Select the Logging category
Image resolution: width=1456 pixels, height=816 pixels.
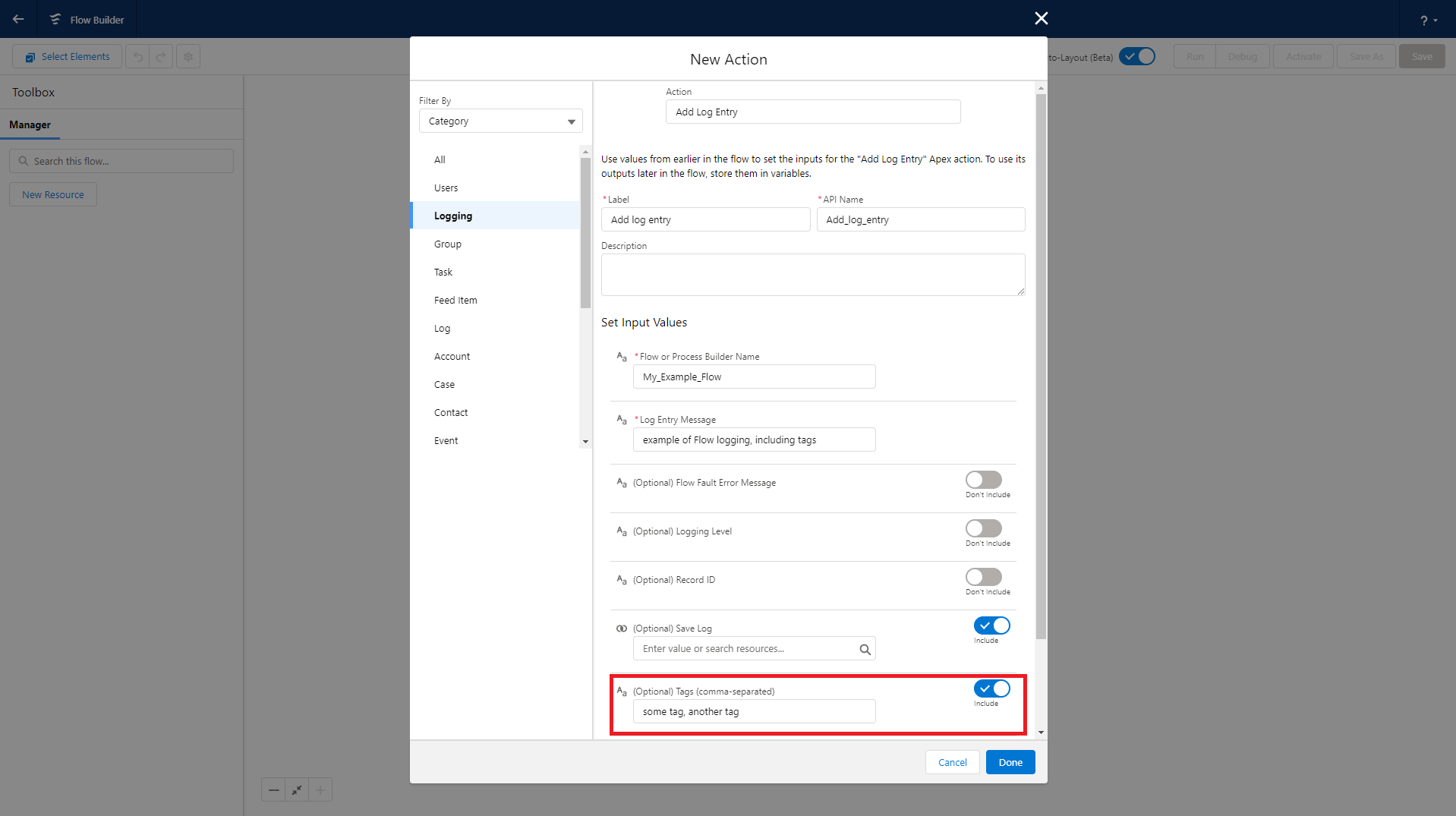coord(495,216)
